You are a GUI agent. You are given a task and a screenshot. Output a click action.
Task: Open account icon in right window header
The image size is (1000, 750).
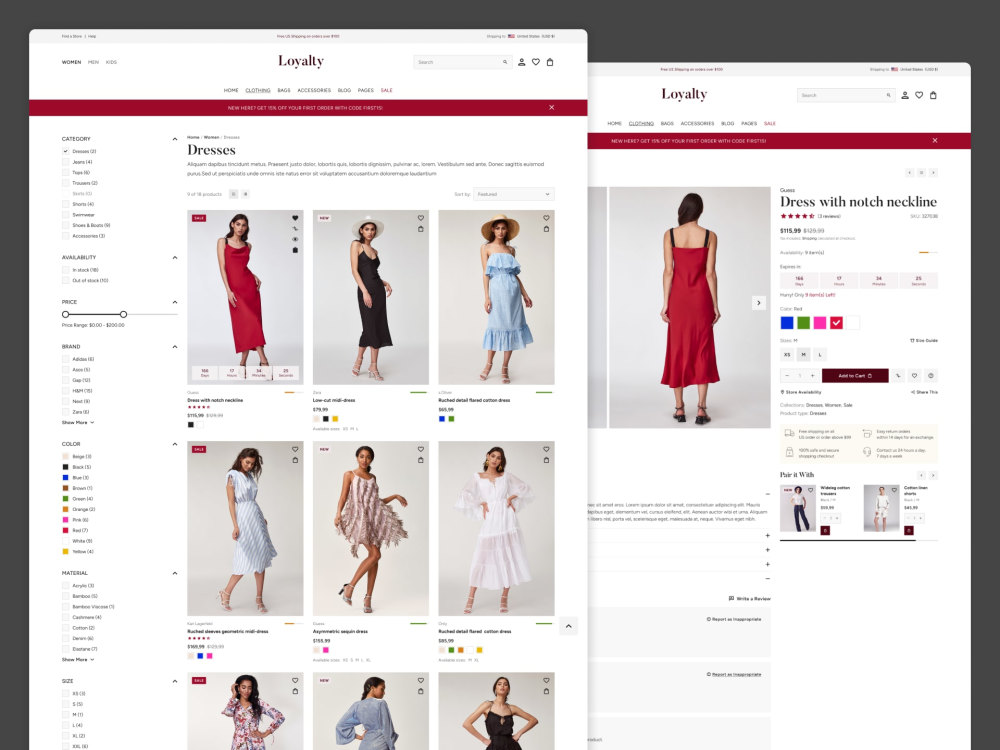904,96
